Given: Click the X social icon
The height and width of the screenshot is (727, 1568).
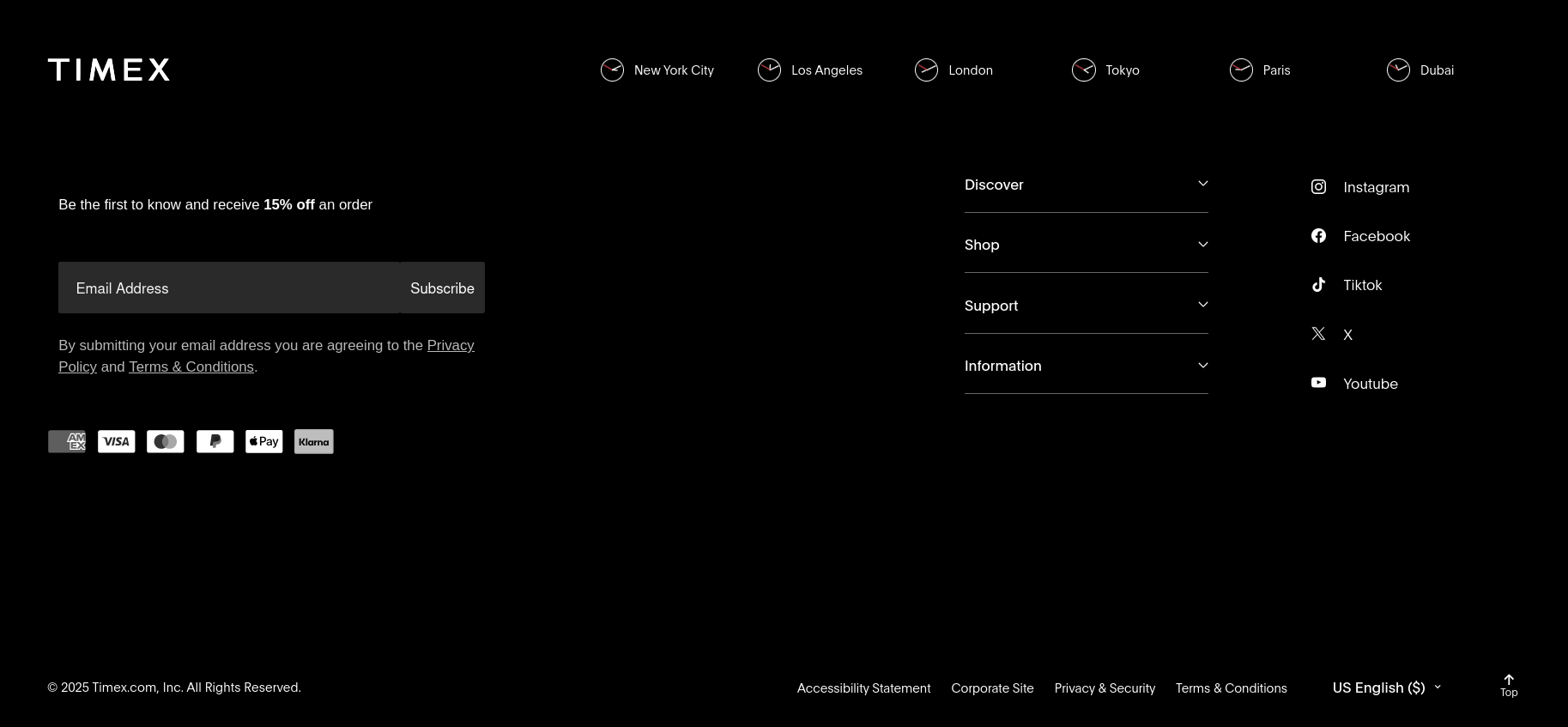Looking at the screenshot, I should [1318, 334].
